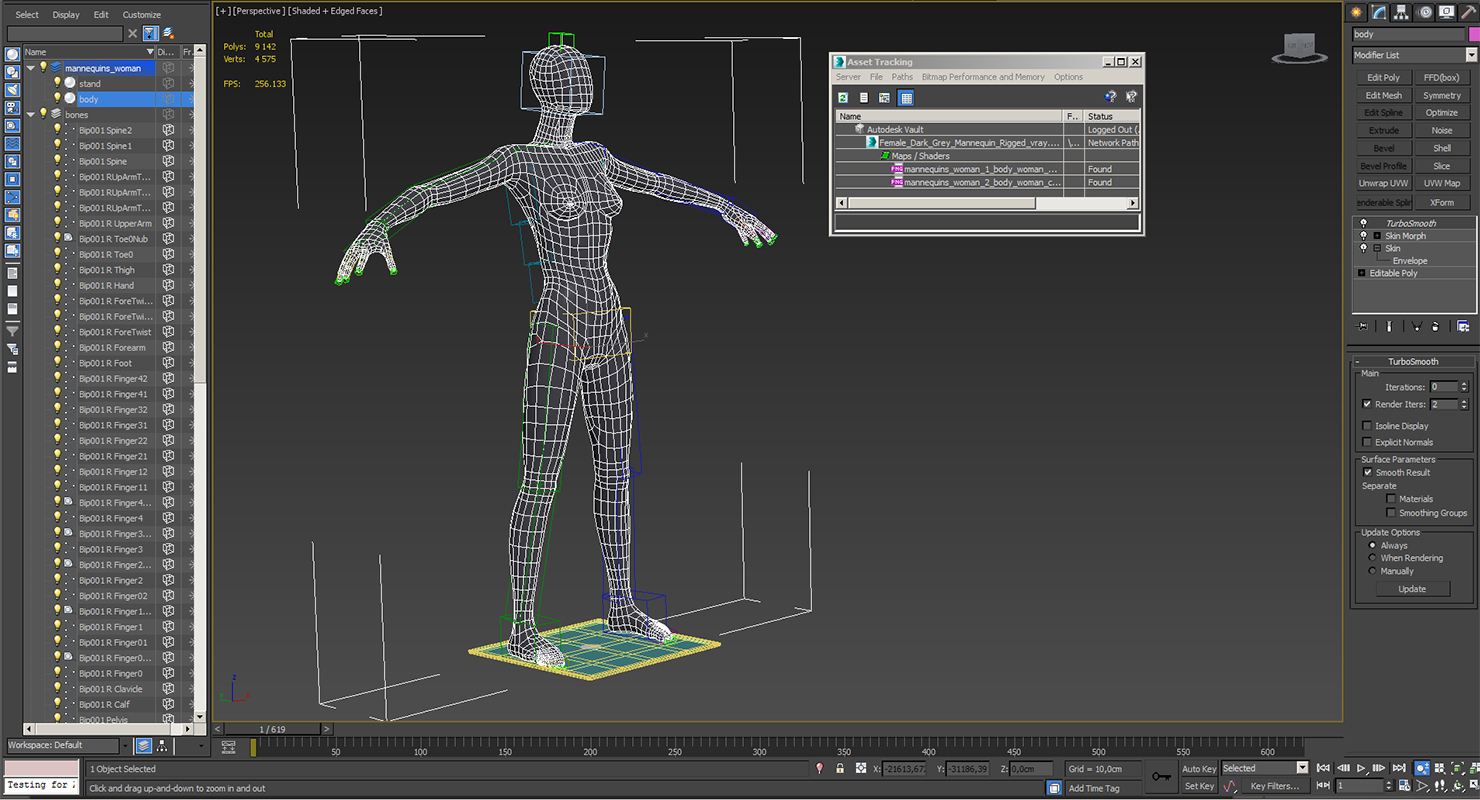The image size is (1480, 800).
Task: Toggle lights filter icon in explorer
Action: click(12, 91)
